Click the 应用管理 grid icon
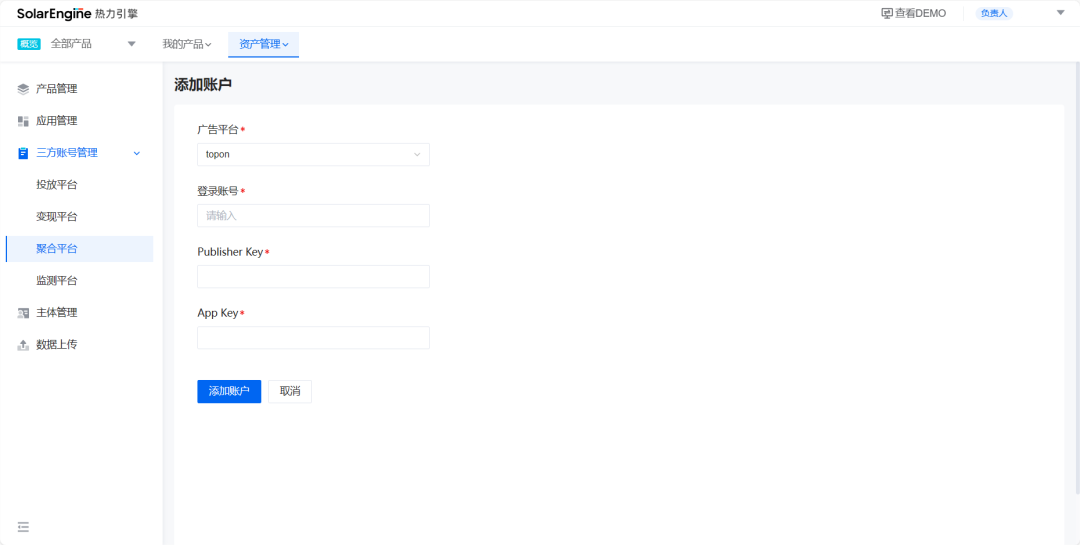 point(23,121)
